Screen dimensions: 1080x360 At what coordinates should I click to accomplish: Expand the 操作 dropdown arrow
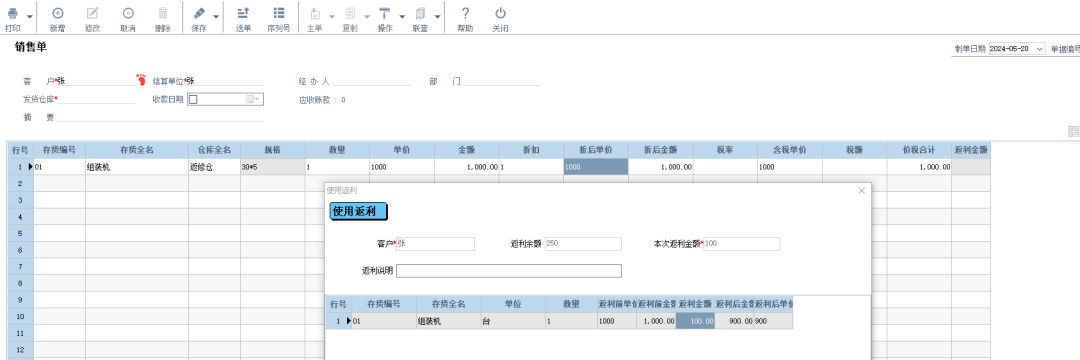pyautogui.click(x=402, y=17)
